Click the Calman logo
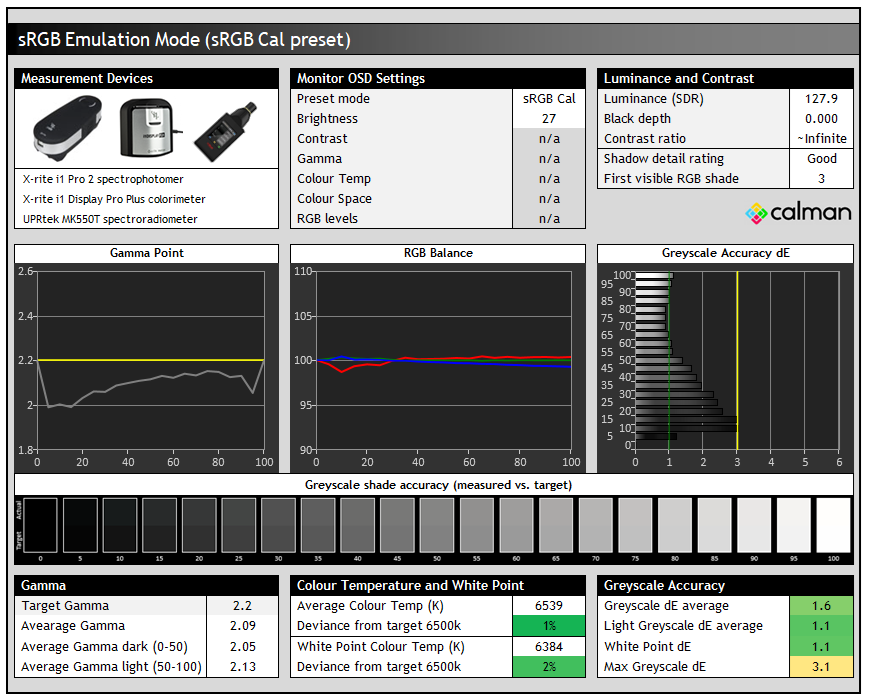The width and height of the screenshot is (872, 694). coord(798,212)
